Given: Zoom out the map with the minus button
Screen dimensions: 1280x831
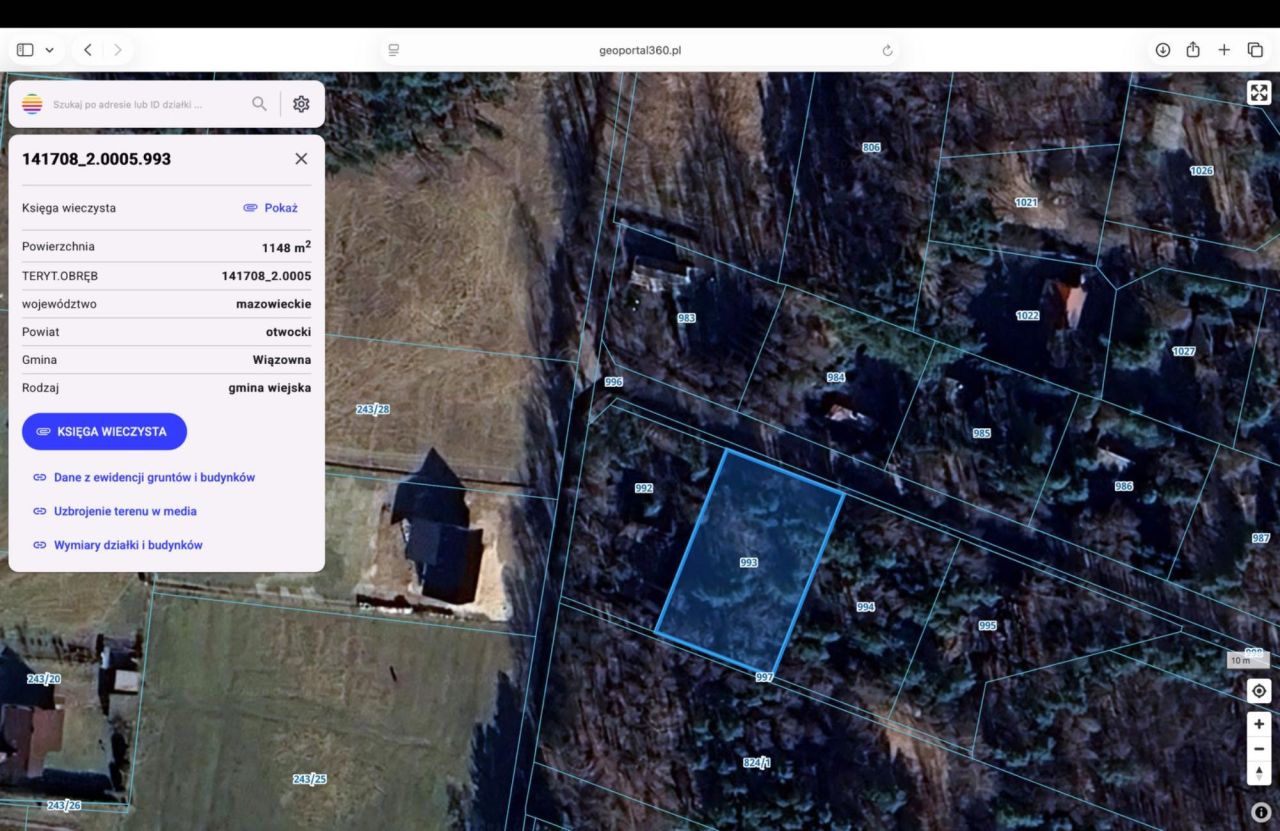Looking at the screenshot, I should point(1259,749).
